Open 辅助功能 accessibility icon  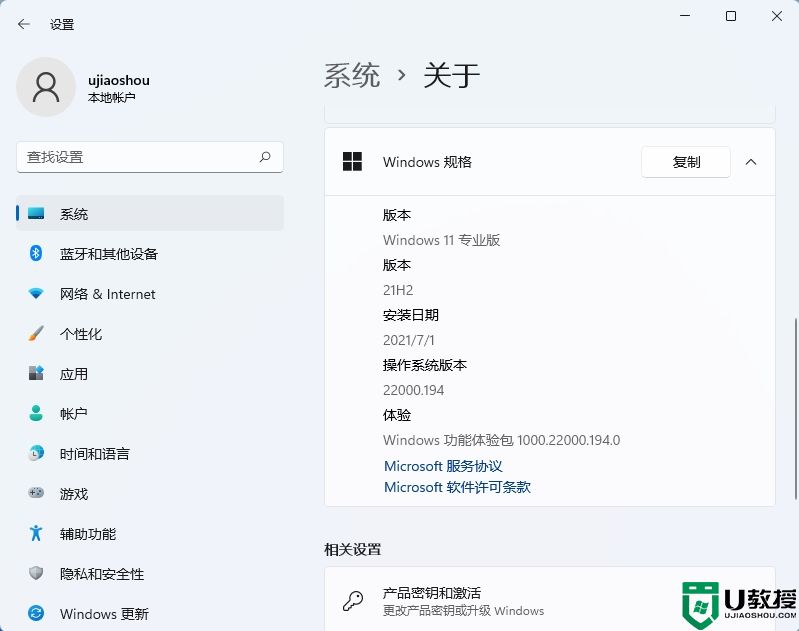tap(36, 533)
